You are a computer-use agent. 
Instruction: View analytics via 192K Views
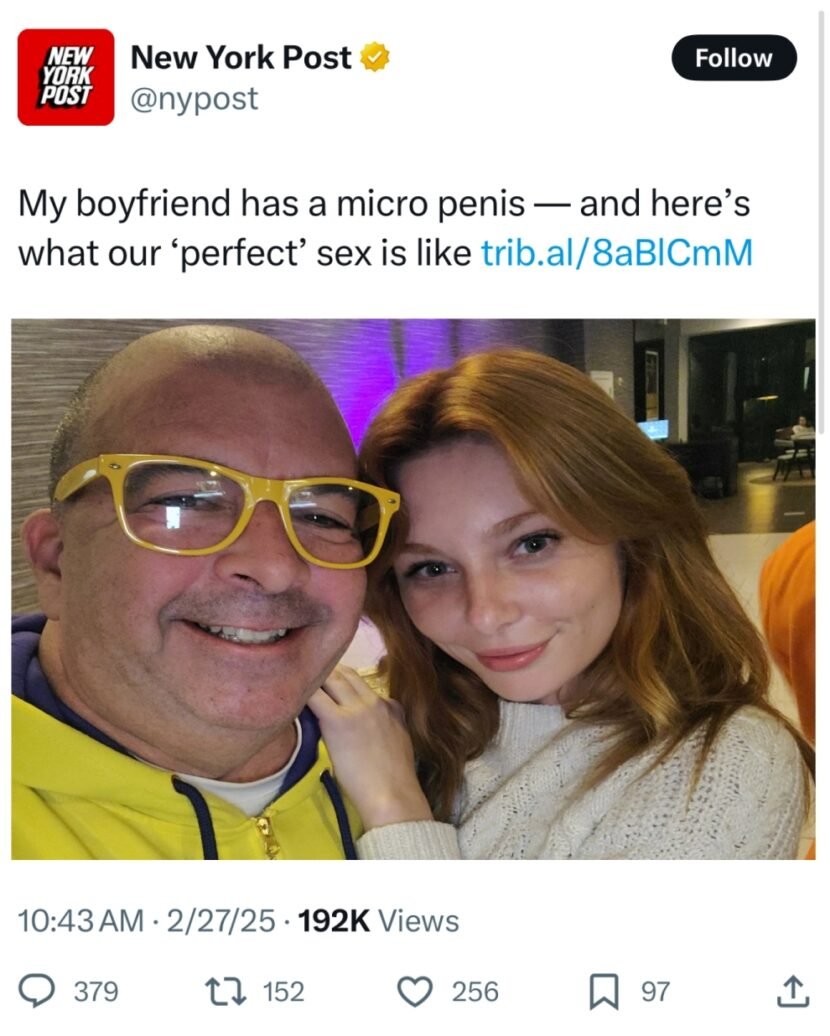(x=379, y=921)
